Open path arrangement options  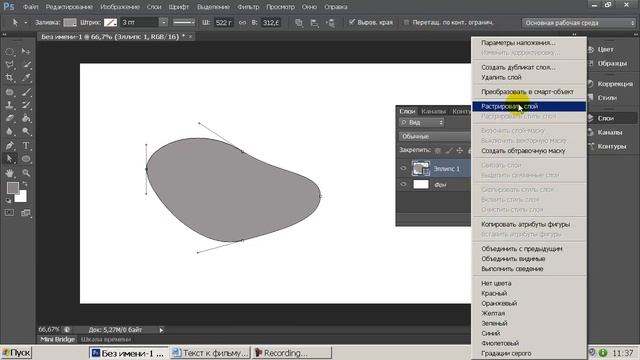click(330, 23)
